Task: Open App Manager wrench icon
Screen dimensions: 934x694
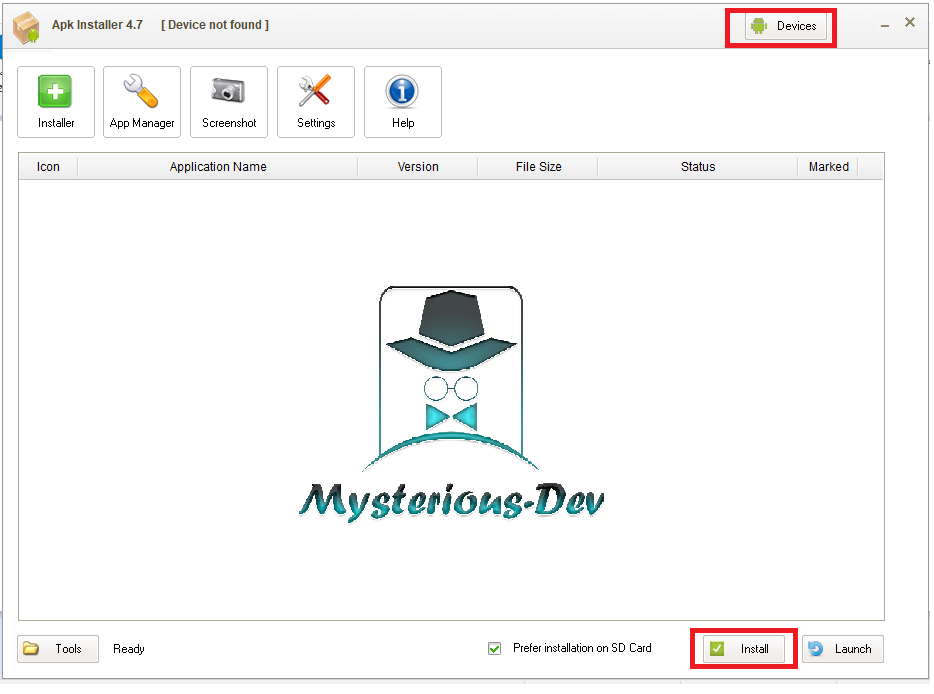Action: pyautogui.click(x=142, y=102)
